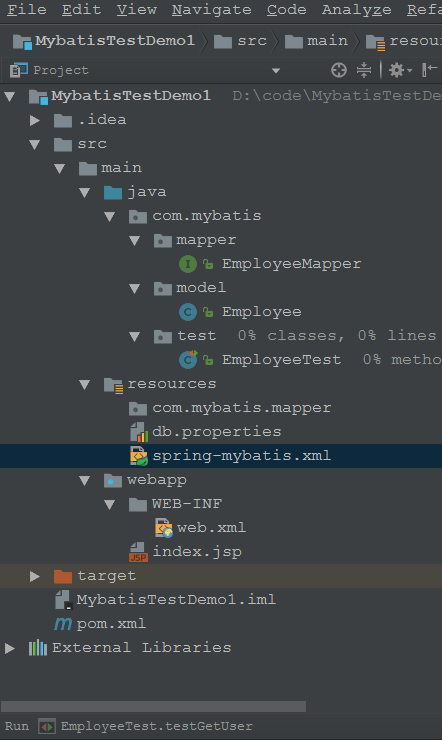Screen dimensions: 442x740
Task: Click the resources folder icon in tree
Action: [113, 385]
